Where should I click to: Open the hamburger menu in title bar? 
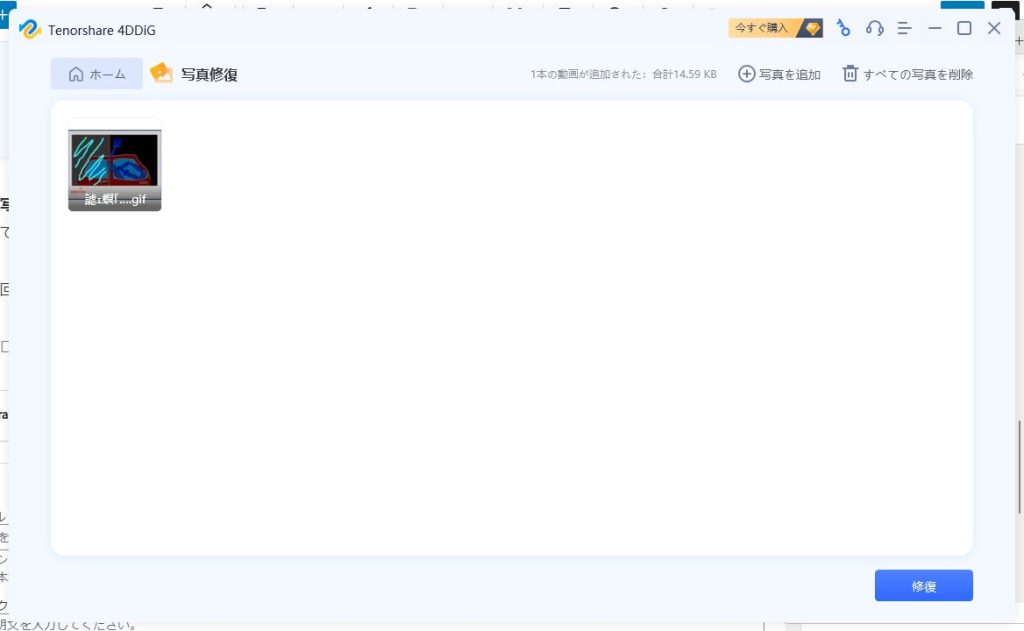pyautogui.click(x=904, y=28)
